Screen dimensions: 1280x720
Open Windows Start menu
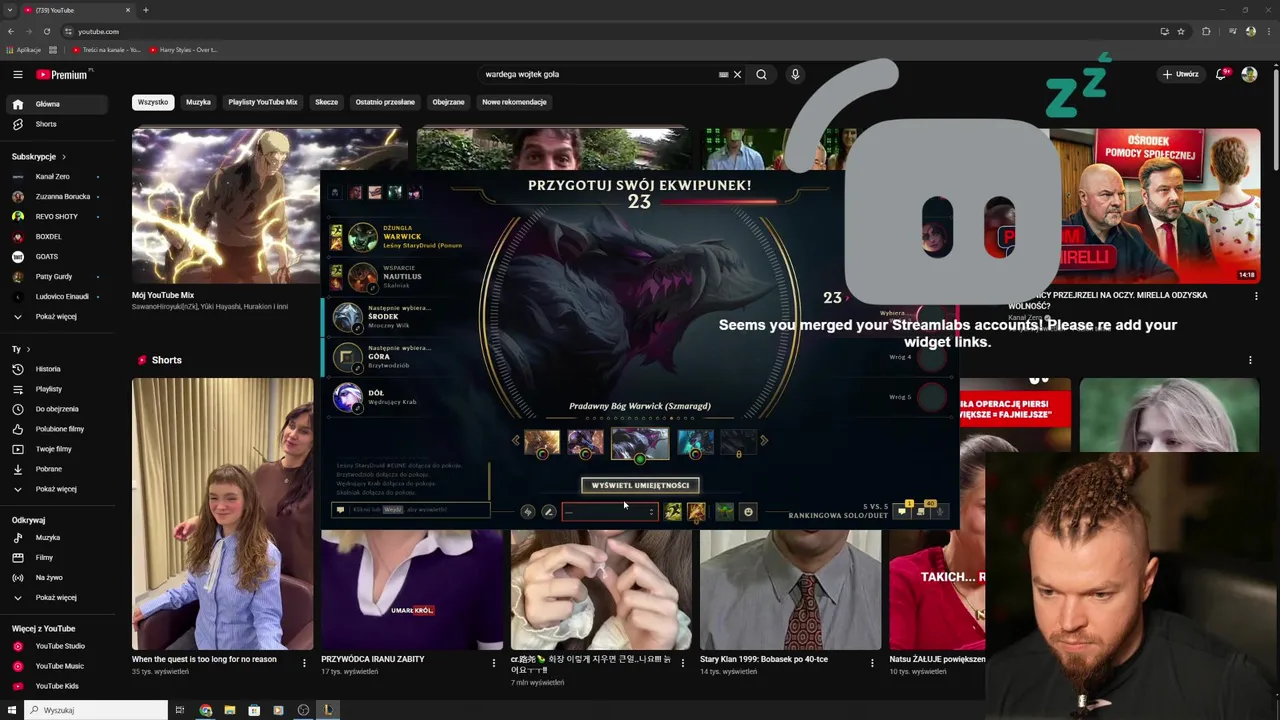(10, 710)
